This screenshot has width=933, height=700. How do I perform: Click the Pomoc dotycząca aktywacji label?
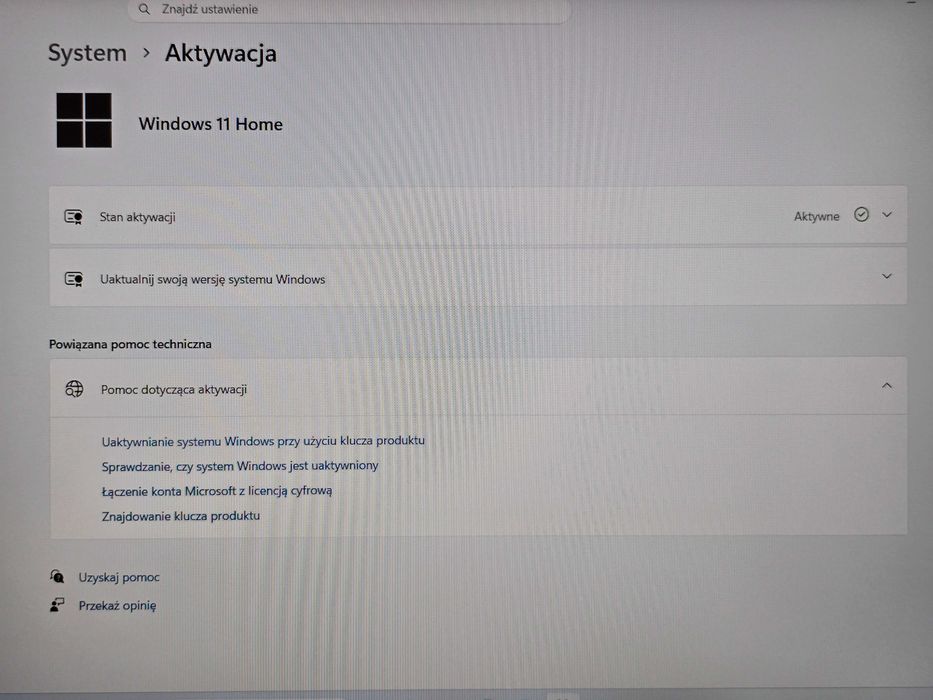pyautogui.click(x=174, y=390)
